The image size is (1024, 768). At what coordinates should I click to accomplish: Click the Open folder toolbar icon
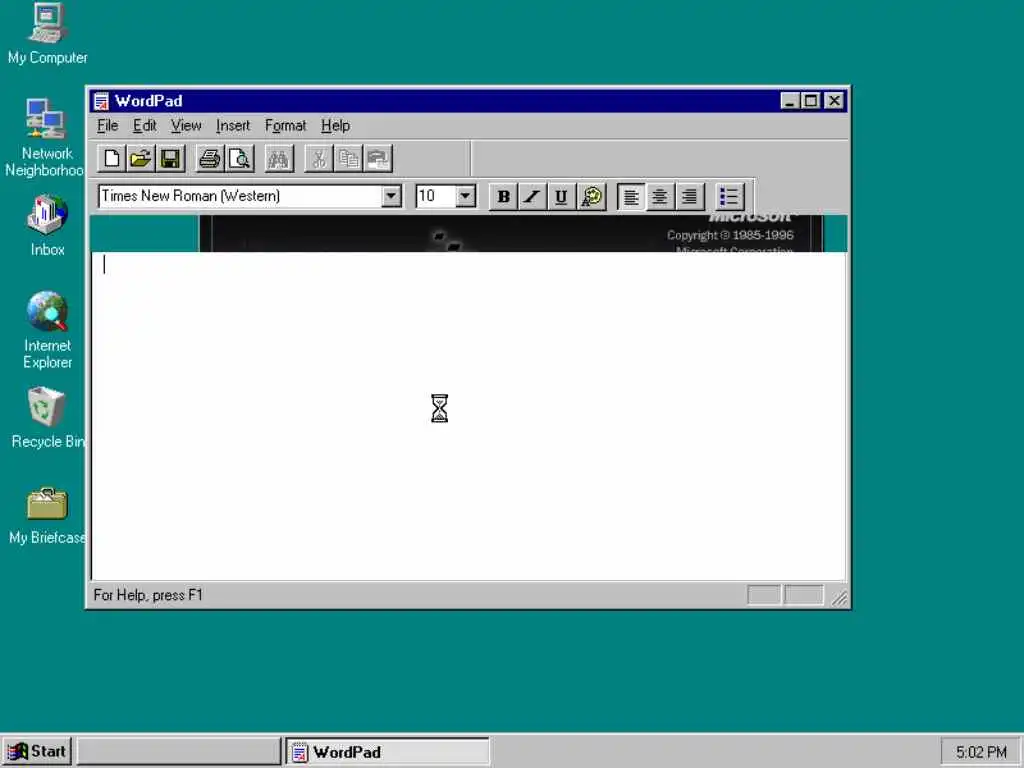[x=140, y=159]
